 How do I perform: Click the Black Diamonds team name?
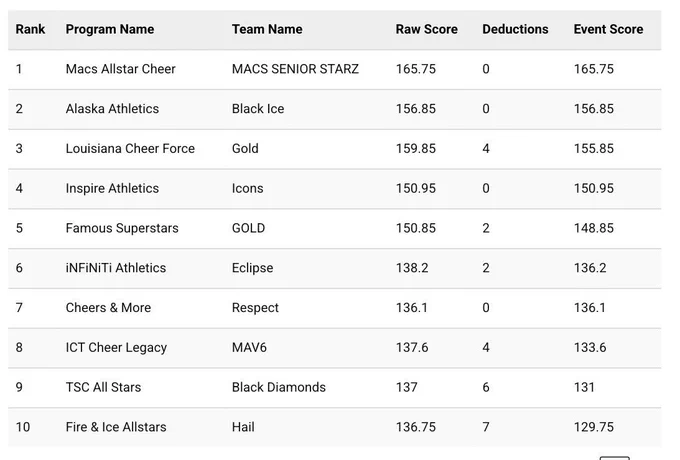coord(279,388)
